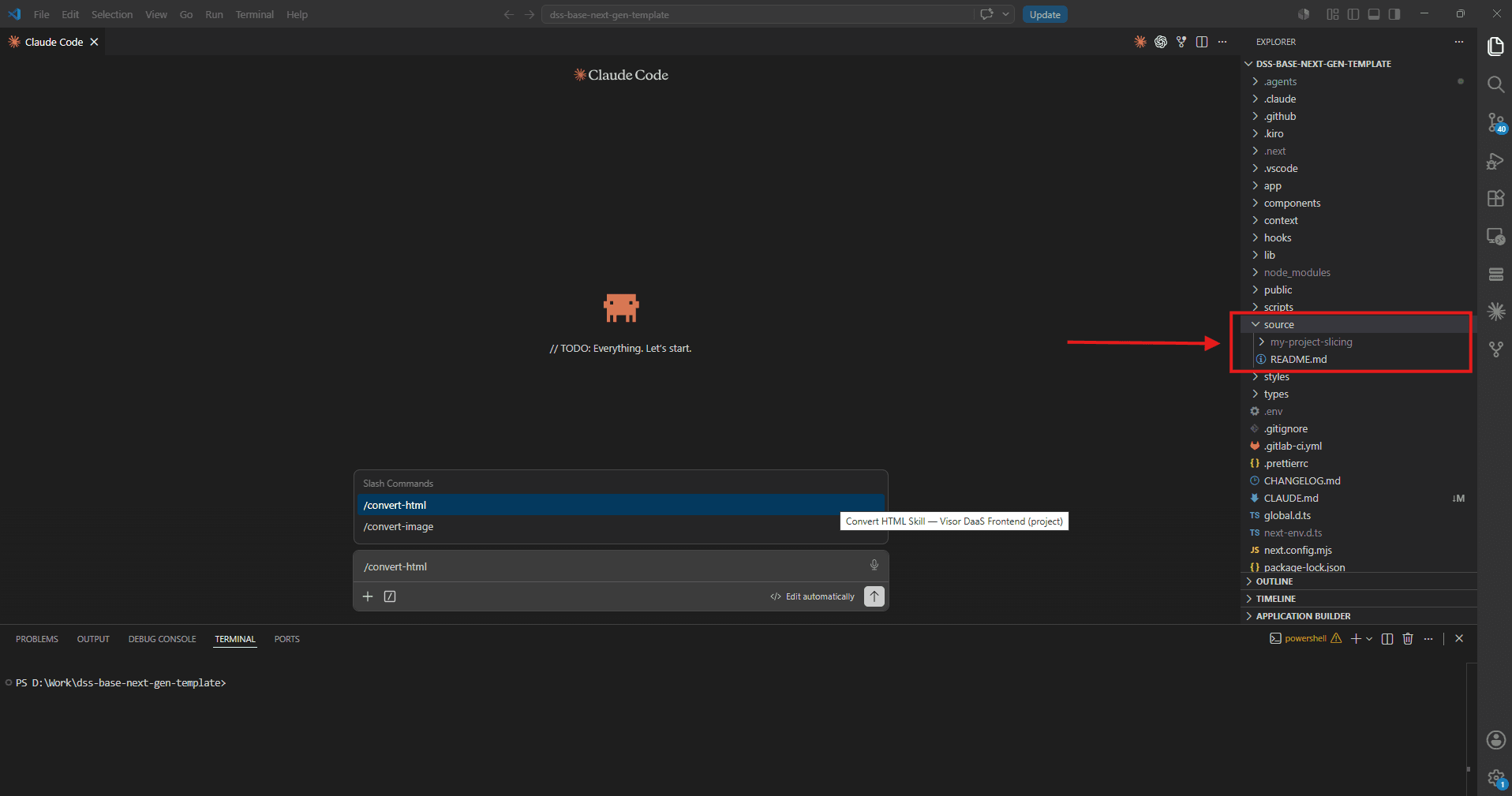Viewport: 1512px width, 796px height.
Task: Split the editor to the right
Action: pos(1202,42)
